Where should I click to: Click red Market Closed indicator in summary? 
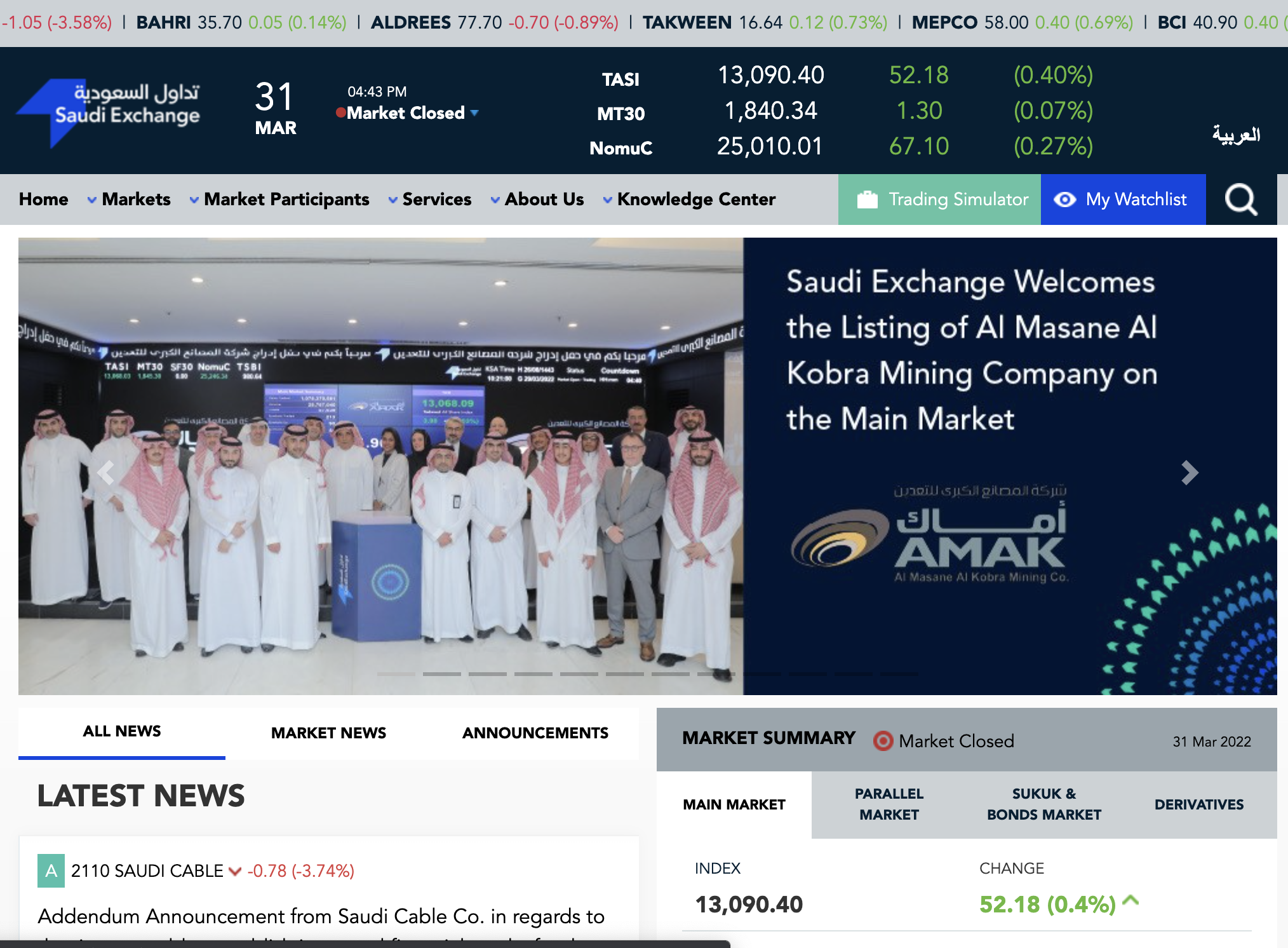882,741
